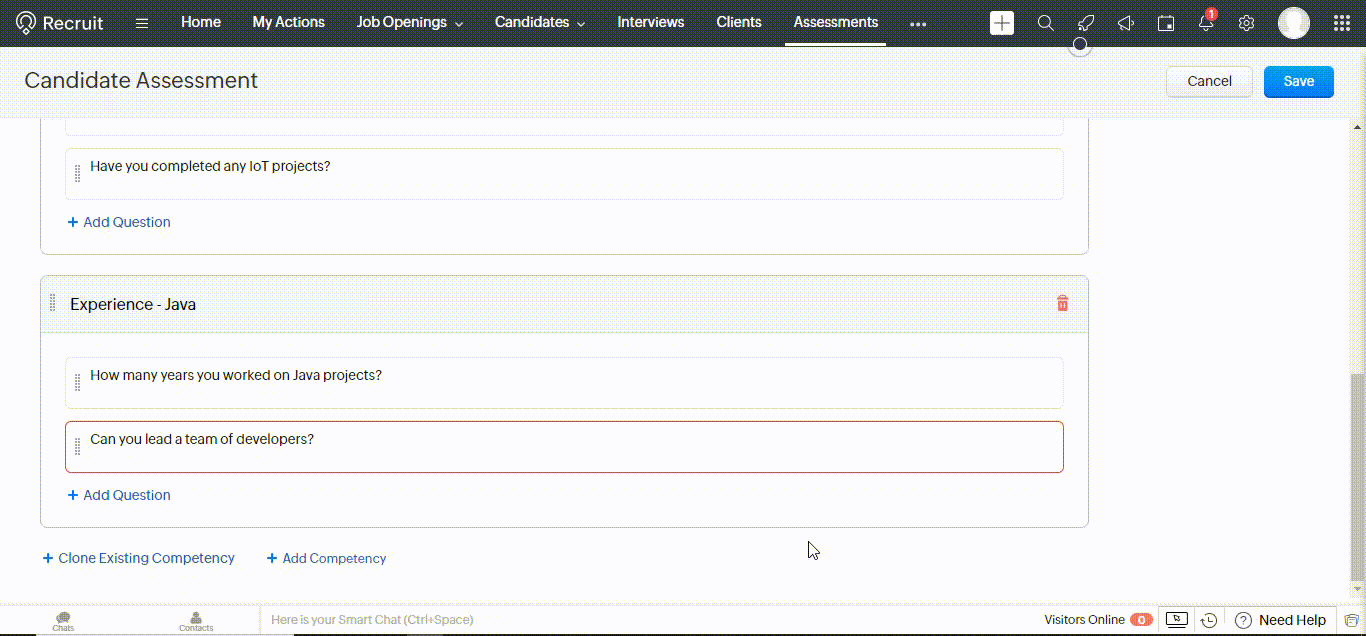Click the quick-create plus icon in header
This screenshot has height=636, width=1366.
[1001, 23]
